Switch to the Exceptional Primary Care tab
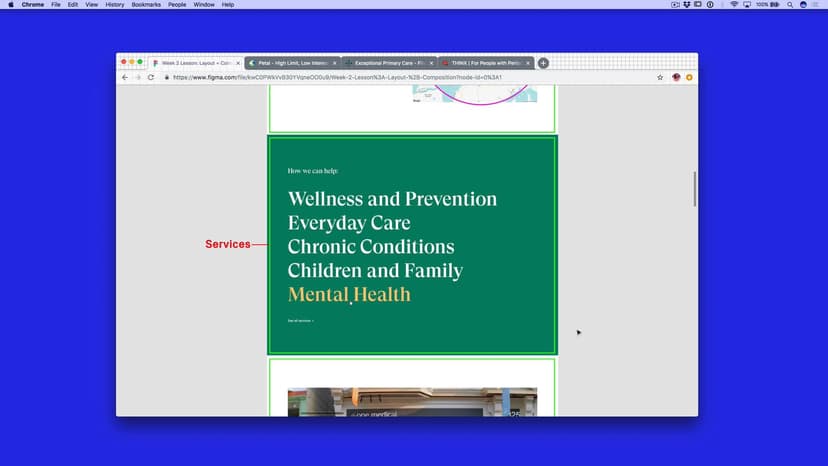Image resolution: width=828 pixels, height=466 pixels. [x=388, y=63]
